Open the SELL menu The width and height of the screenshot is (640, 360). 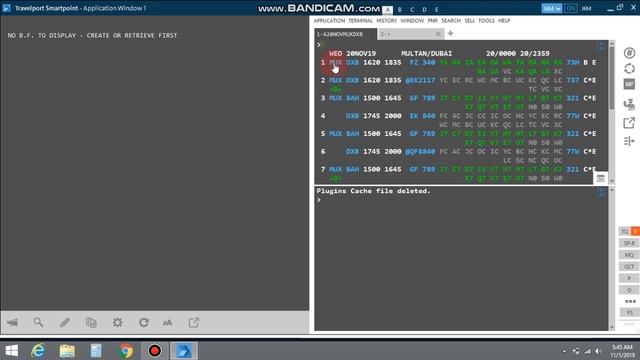click(470, 21)
